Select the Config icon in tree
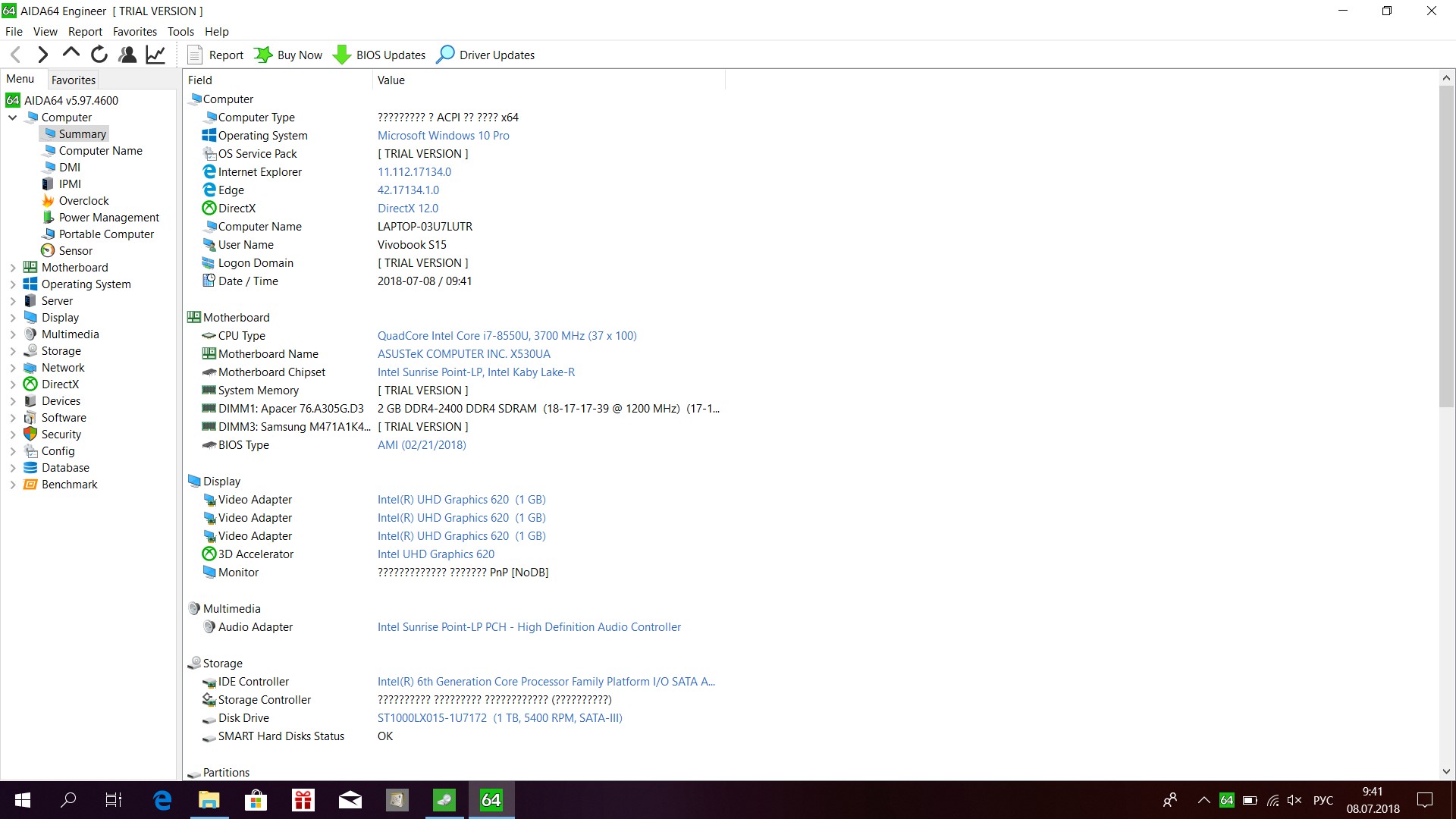Screen dimensions: 1456x819 30,451
